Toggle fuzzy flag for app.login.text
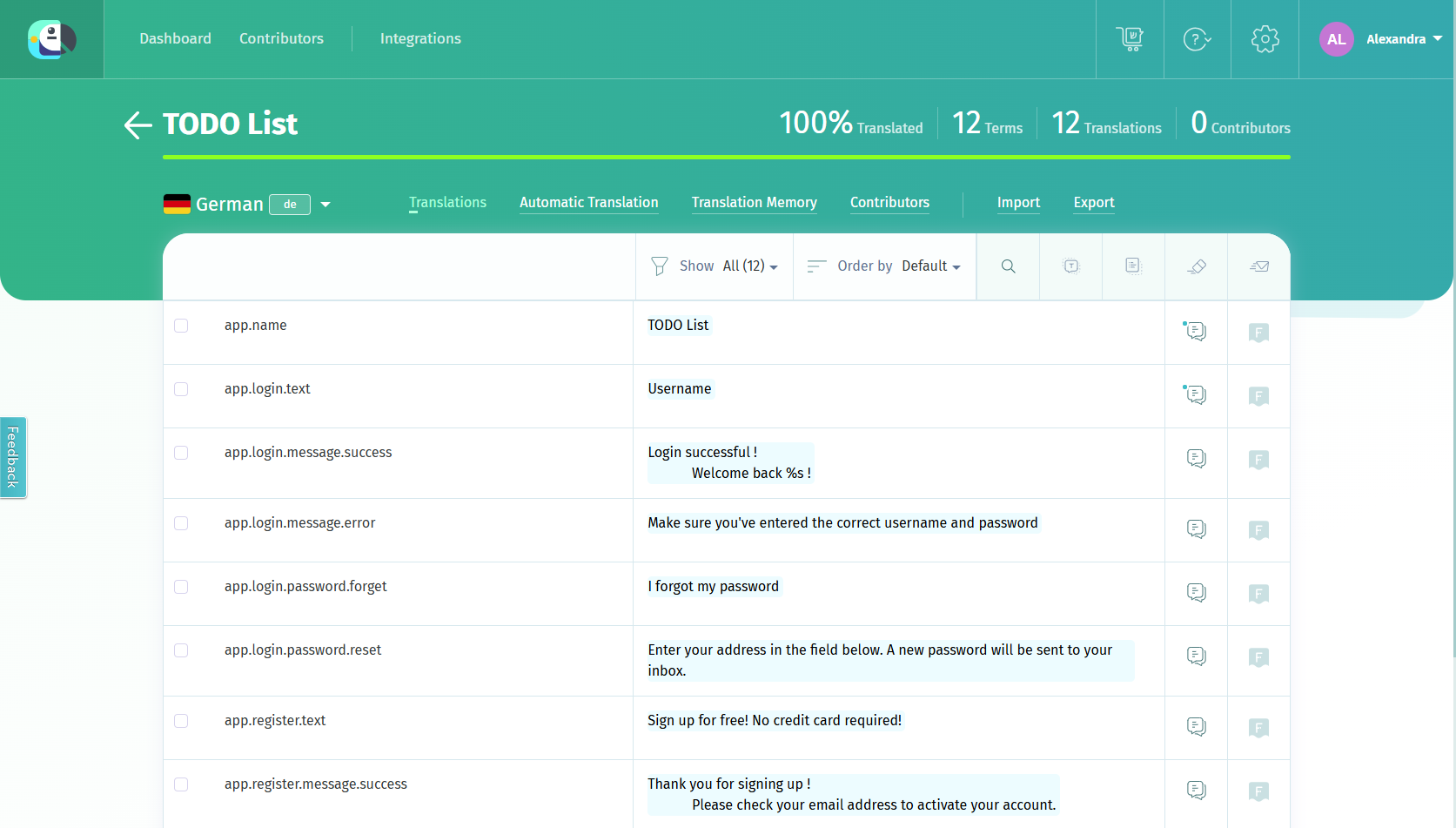This screenshot has width=1456, height=828. (x=1258, y=396)
